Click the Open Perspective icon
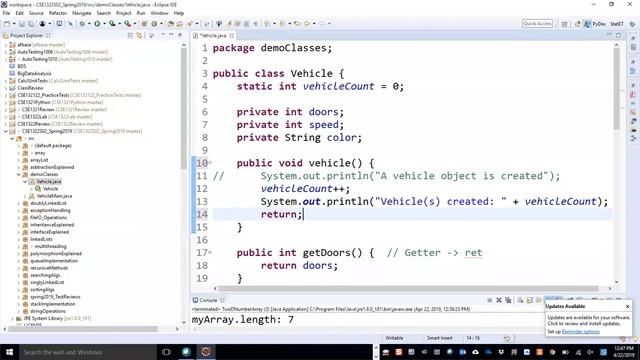 point(564,24)
